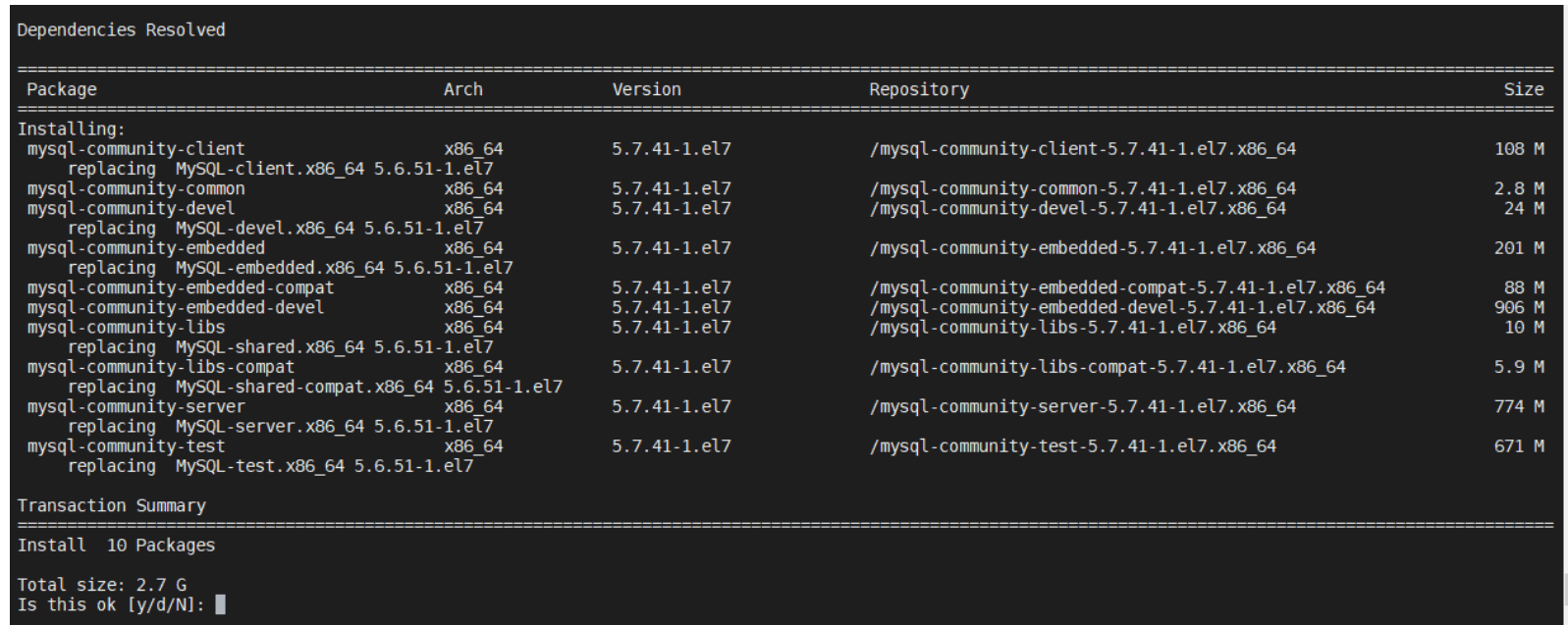
Task: Click the "Transaction Summary" heading
Action: click(111, 505)
